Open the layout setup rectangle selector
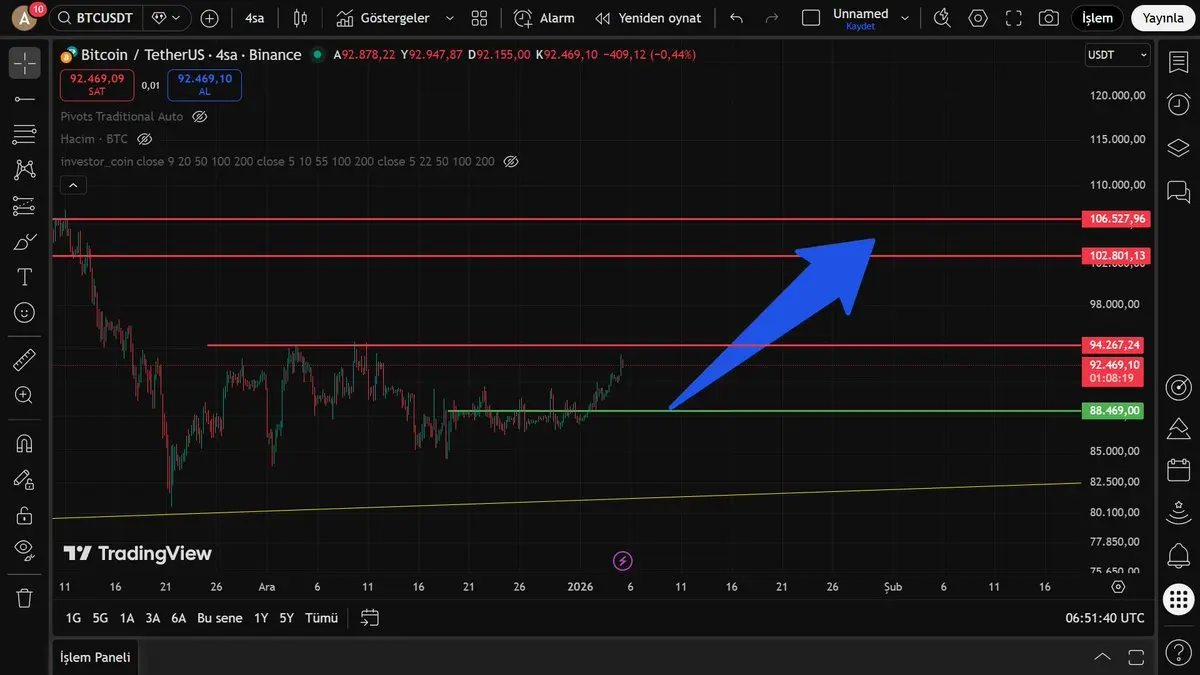This screenshot has height=675, width=1200. [811, 18]
